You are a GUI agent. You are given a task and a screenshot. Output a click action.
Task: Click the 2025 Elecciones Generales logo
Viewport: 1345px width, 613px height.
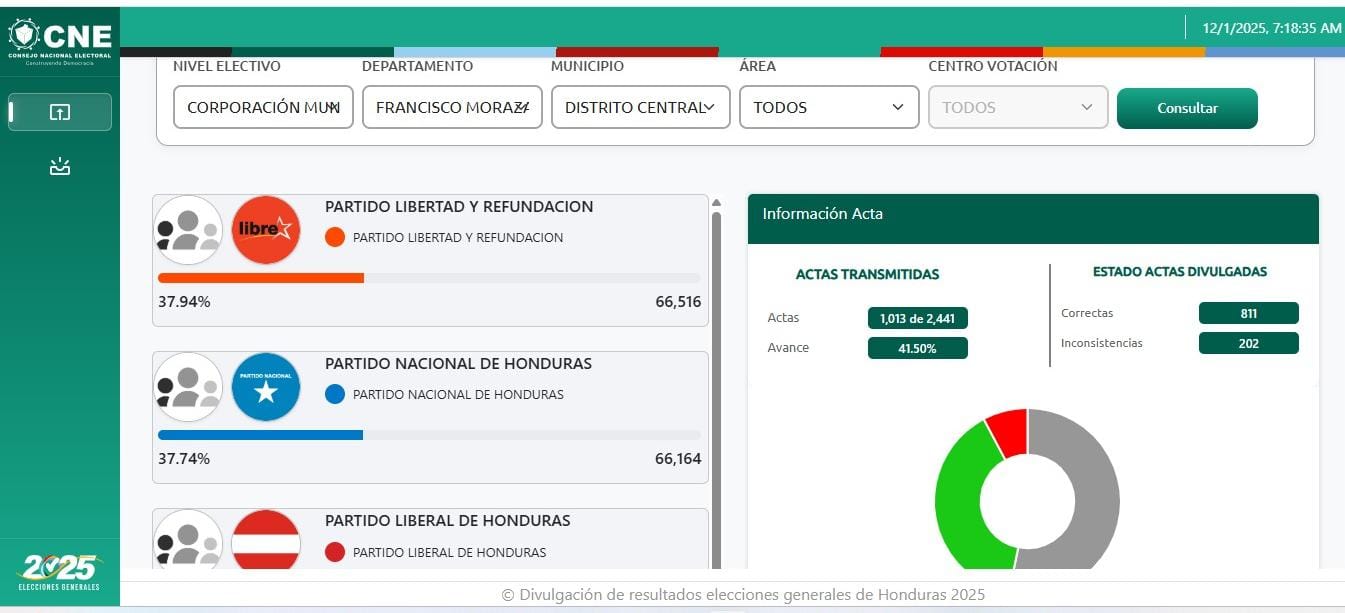coord(60,571)
